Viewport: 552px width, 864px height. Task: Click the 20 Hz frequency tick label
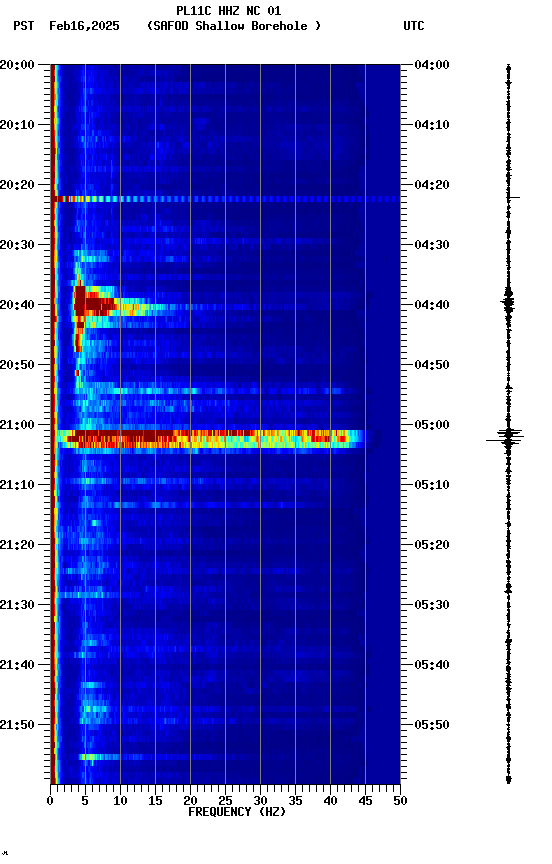click(190, 801)
